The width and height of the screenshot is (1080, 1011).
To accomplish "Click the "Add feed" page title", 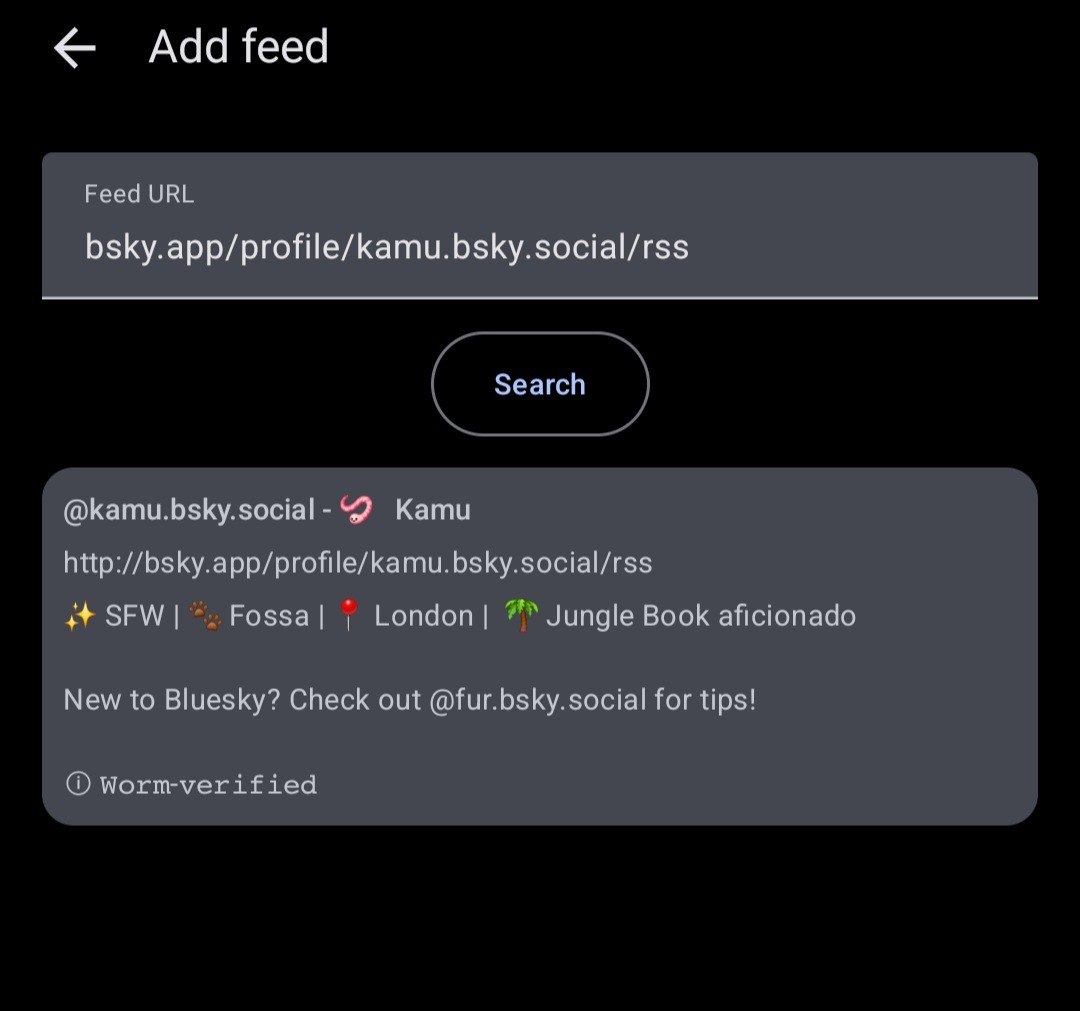I will [x=238, y=47].
